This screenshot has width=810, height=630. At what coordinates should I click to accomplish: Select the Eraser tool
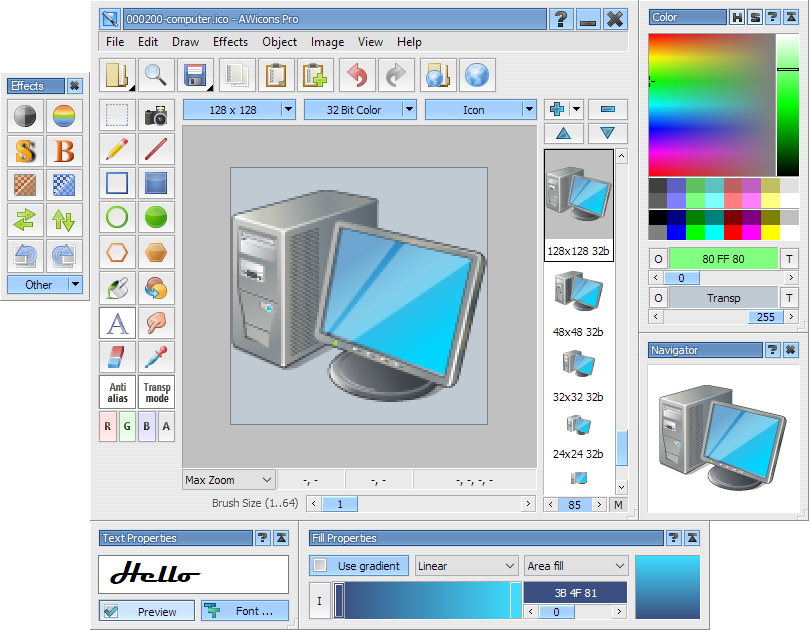(117, 357)
